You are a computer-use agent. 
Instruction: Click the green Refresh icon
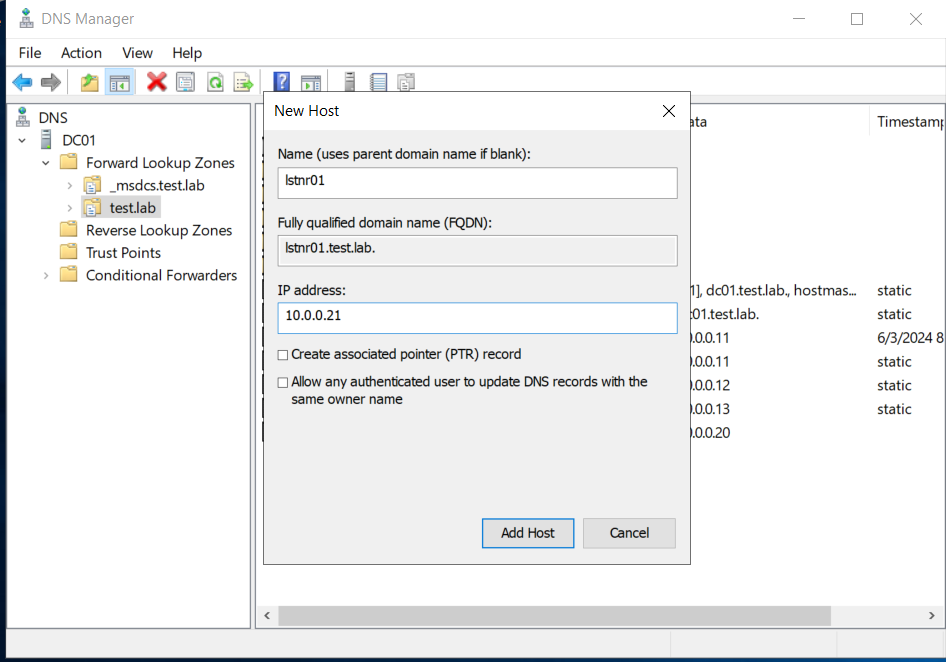coord(215,82)
